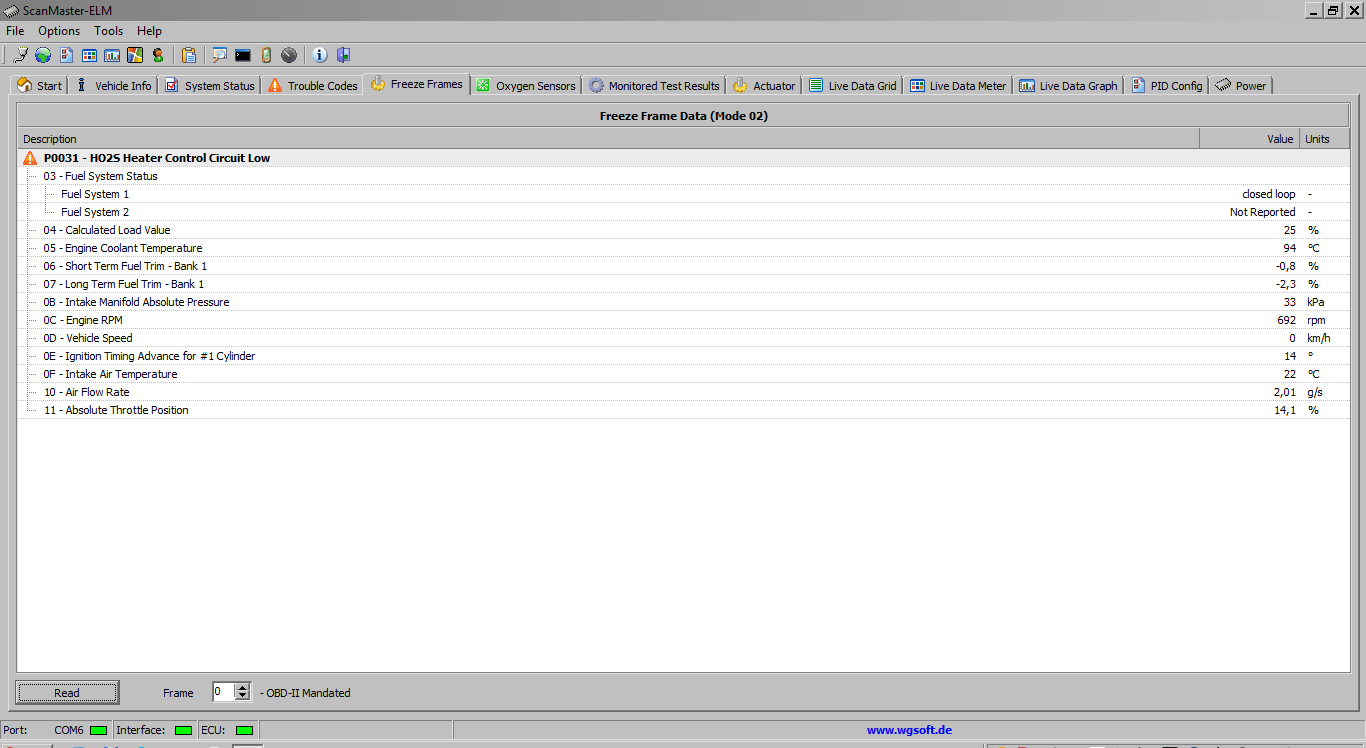Select the 03 - Fuel System Status row
The height and width of the screenshot is (748, 1366).
pos(100,176)
